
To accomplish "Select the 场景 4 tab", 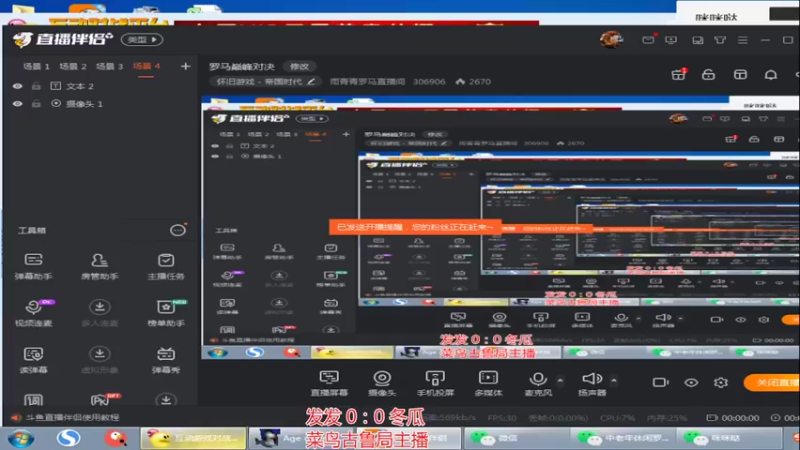I will tap(146, 66).
